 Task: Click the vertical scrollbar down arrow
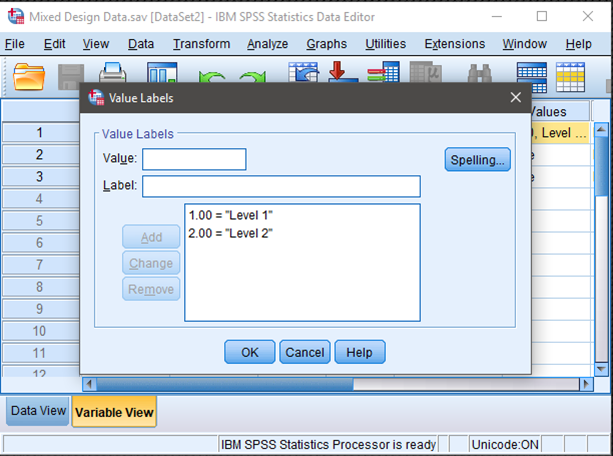point(601,369)
